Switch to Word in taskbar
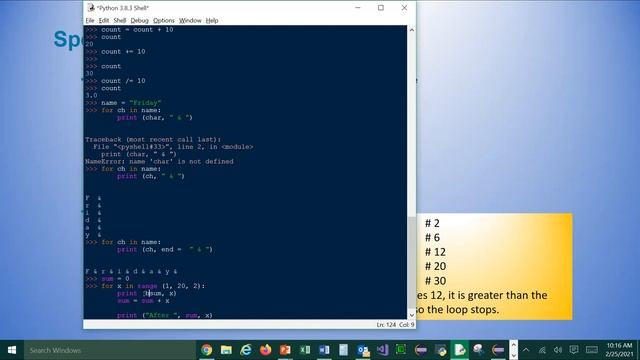 tap(324, 350)
